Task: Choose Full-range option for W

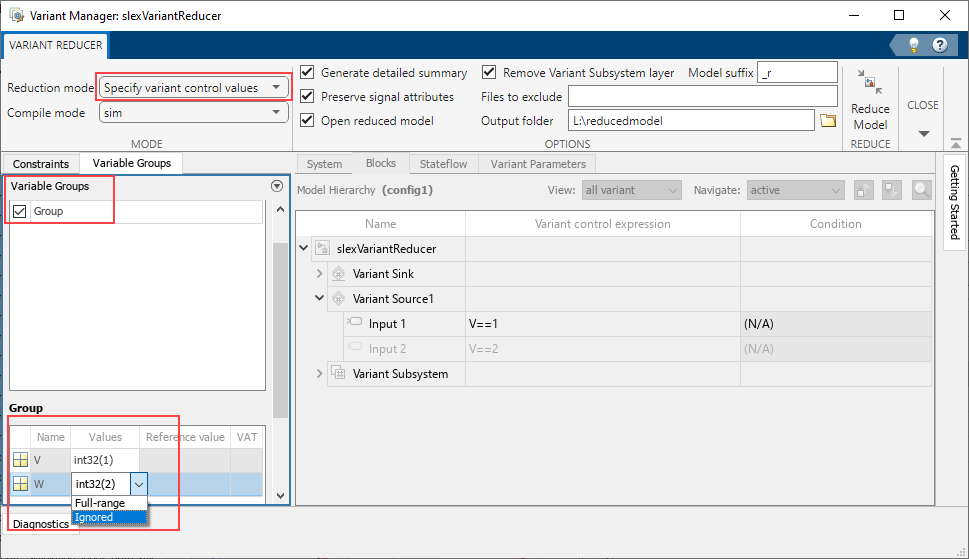Action: click(100, 503)
